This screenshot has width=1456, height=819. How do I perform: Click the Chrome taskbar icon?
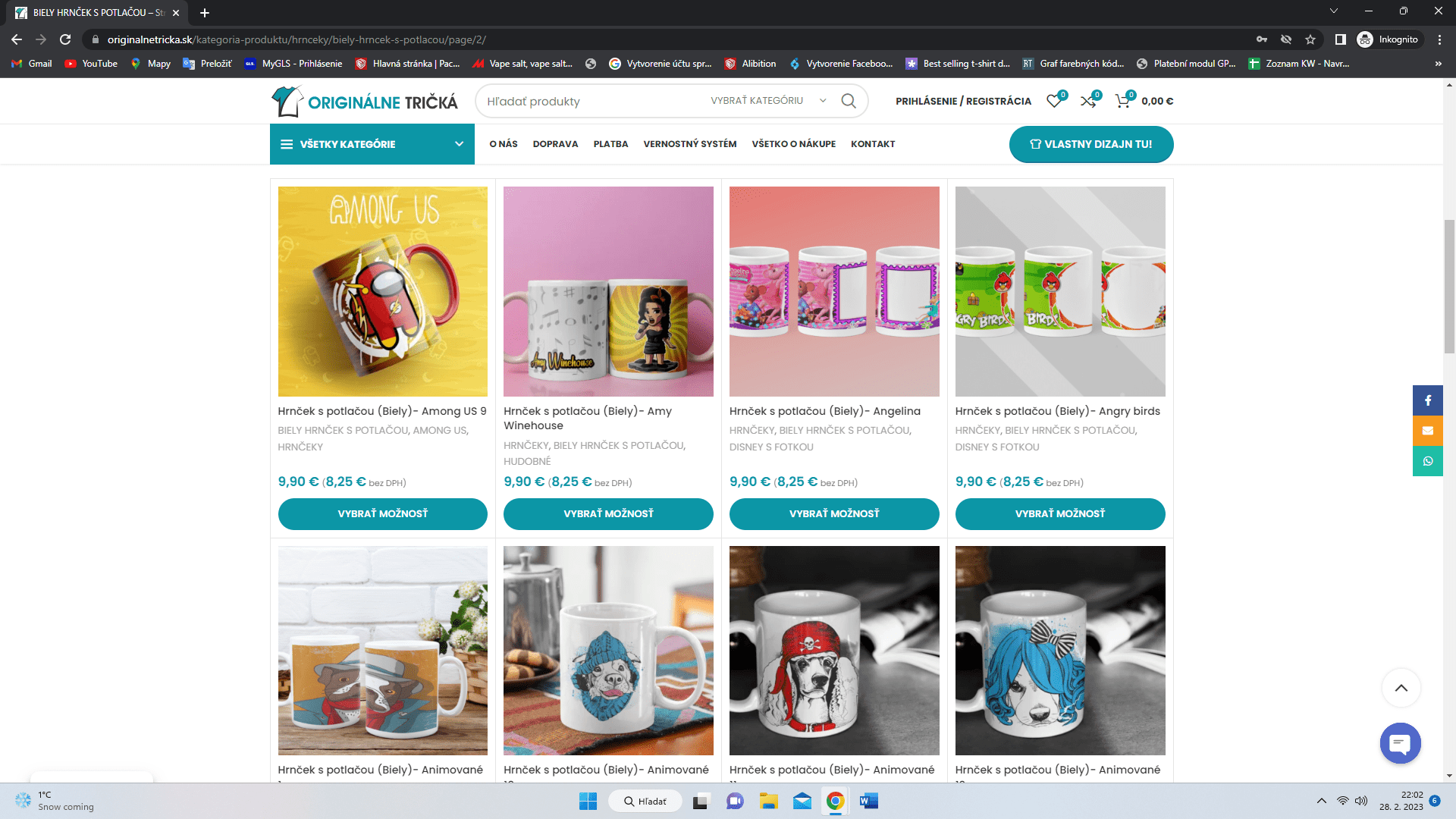[836, 801]
